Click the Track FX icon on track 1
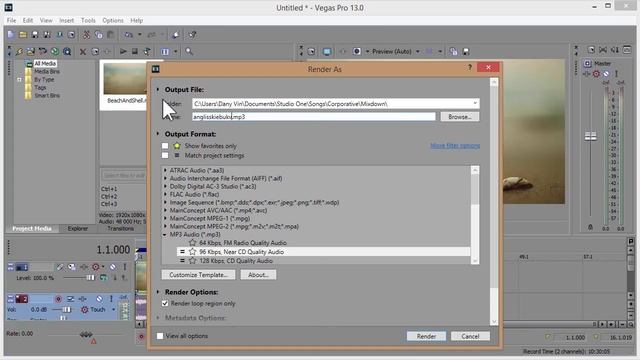Screen dimensions: 640x360 [x=84, y=267]
